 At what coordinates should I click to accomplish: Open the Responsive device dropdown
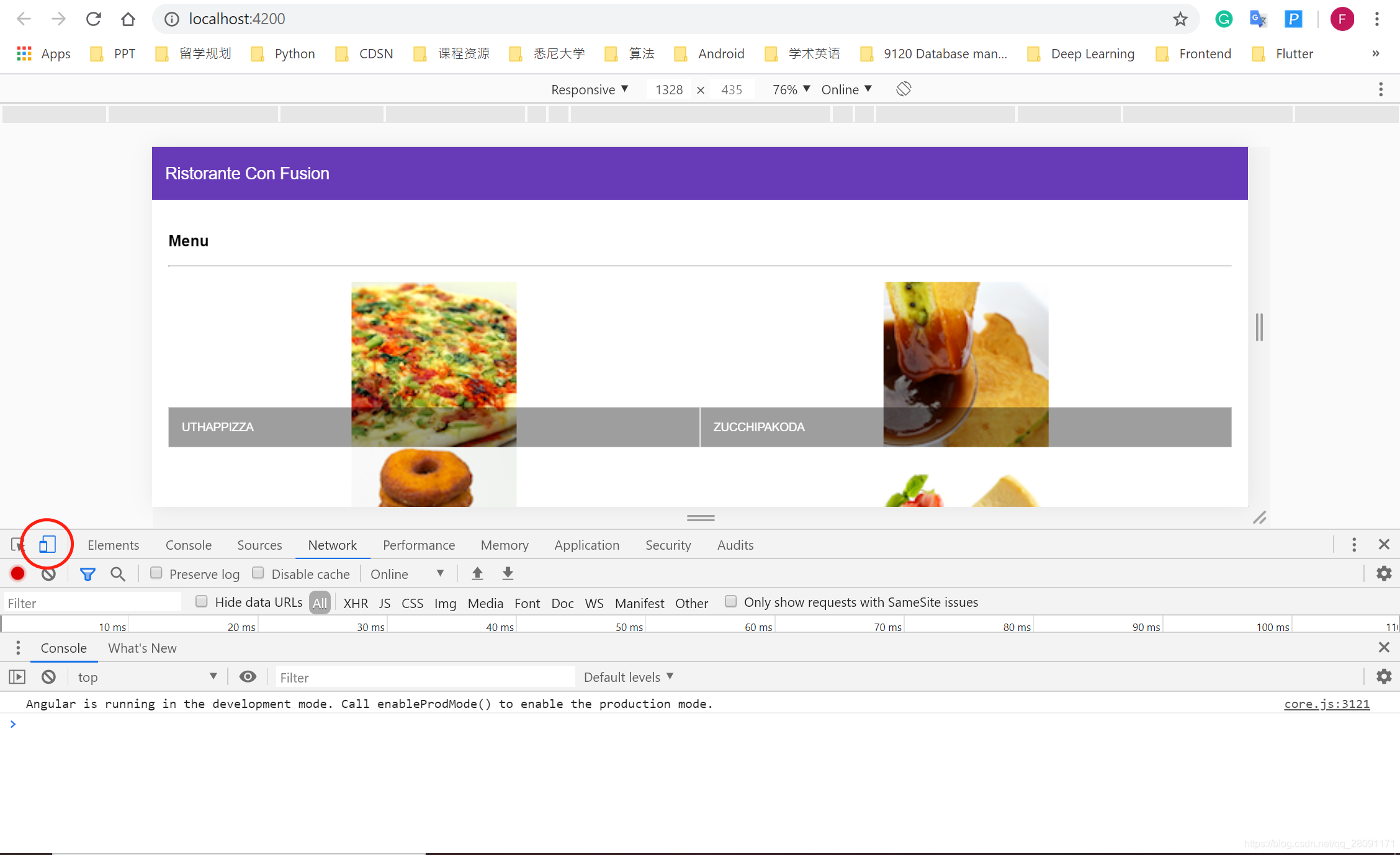click(590, 89)
